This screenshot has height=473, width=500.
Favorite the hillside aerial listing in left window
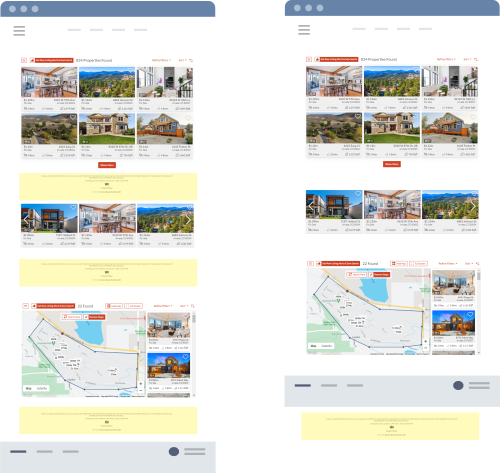coord(73,117)
